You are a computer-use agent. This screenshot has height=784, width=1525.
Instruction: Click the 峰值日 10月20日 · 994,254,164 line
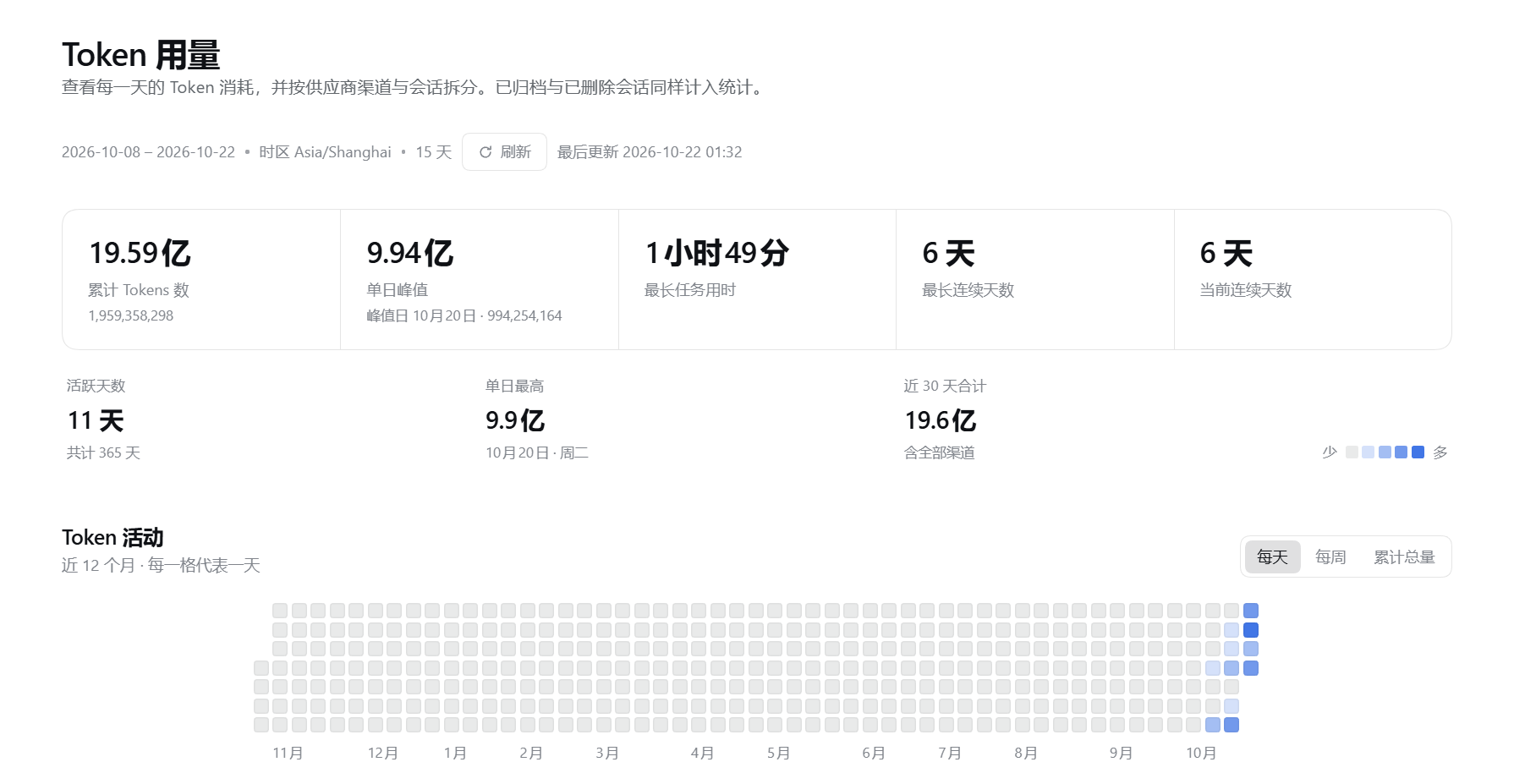click(x=464, y=315)
